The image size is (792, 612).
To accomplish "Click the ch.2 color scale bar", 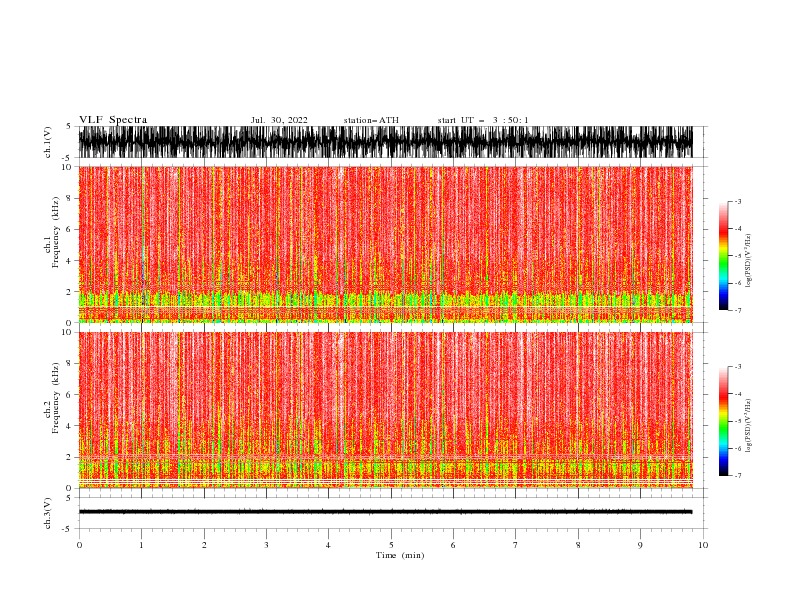I will point(723,421).
